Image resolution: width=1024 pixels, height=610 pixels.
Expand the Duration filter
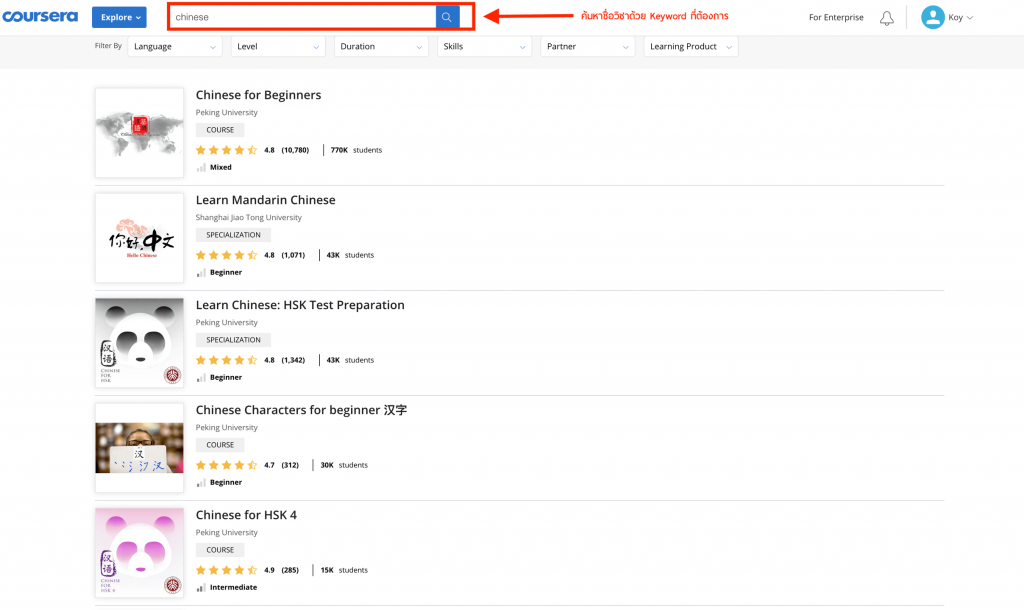point(381,46)
